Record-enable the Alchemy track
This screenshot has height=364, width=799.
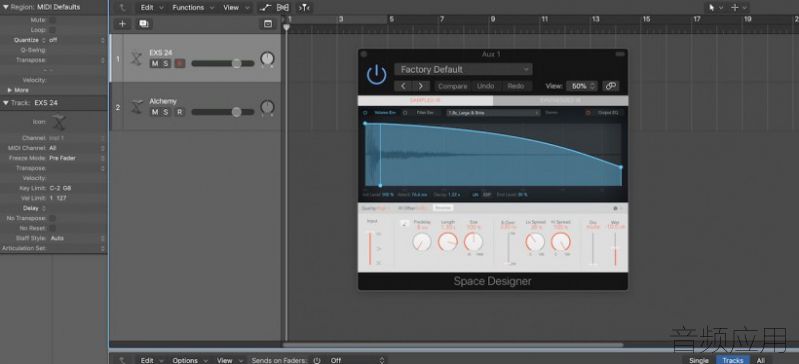[179, 112]
